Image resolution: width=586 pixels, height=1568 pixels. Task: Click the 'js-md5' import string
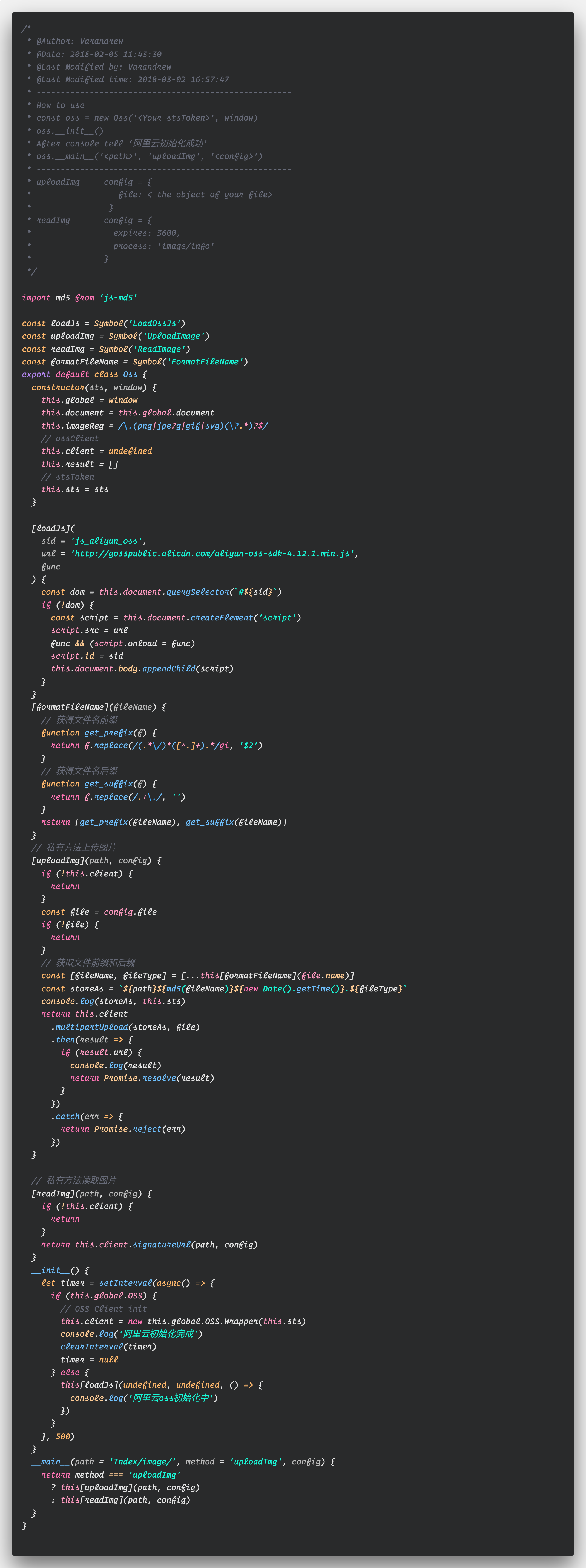coord(118,298)
